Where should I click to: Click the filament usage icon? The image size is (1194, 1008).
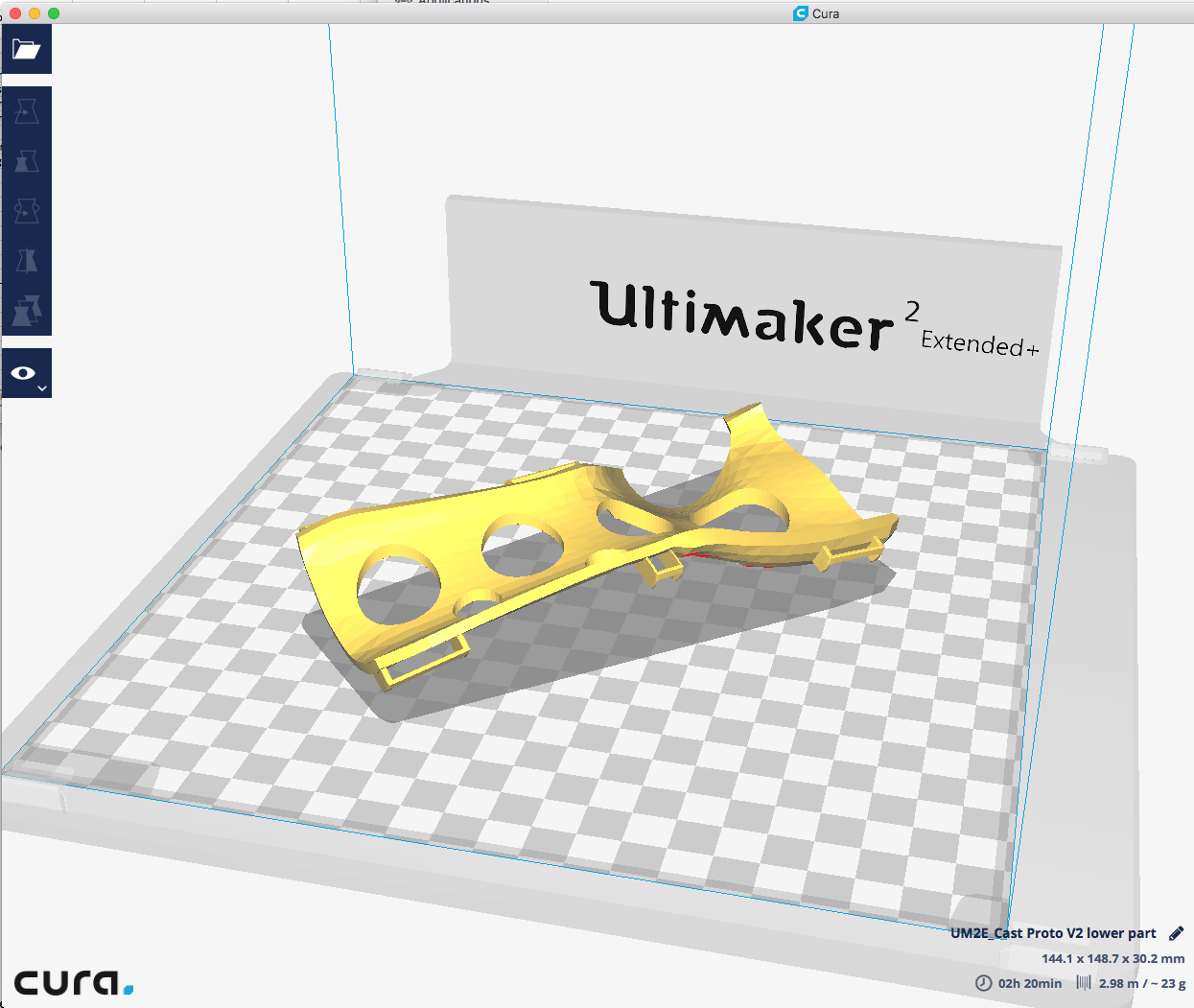[x=1084, y=983]
